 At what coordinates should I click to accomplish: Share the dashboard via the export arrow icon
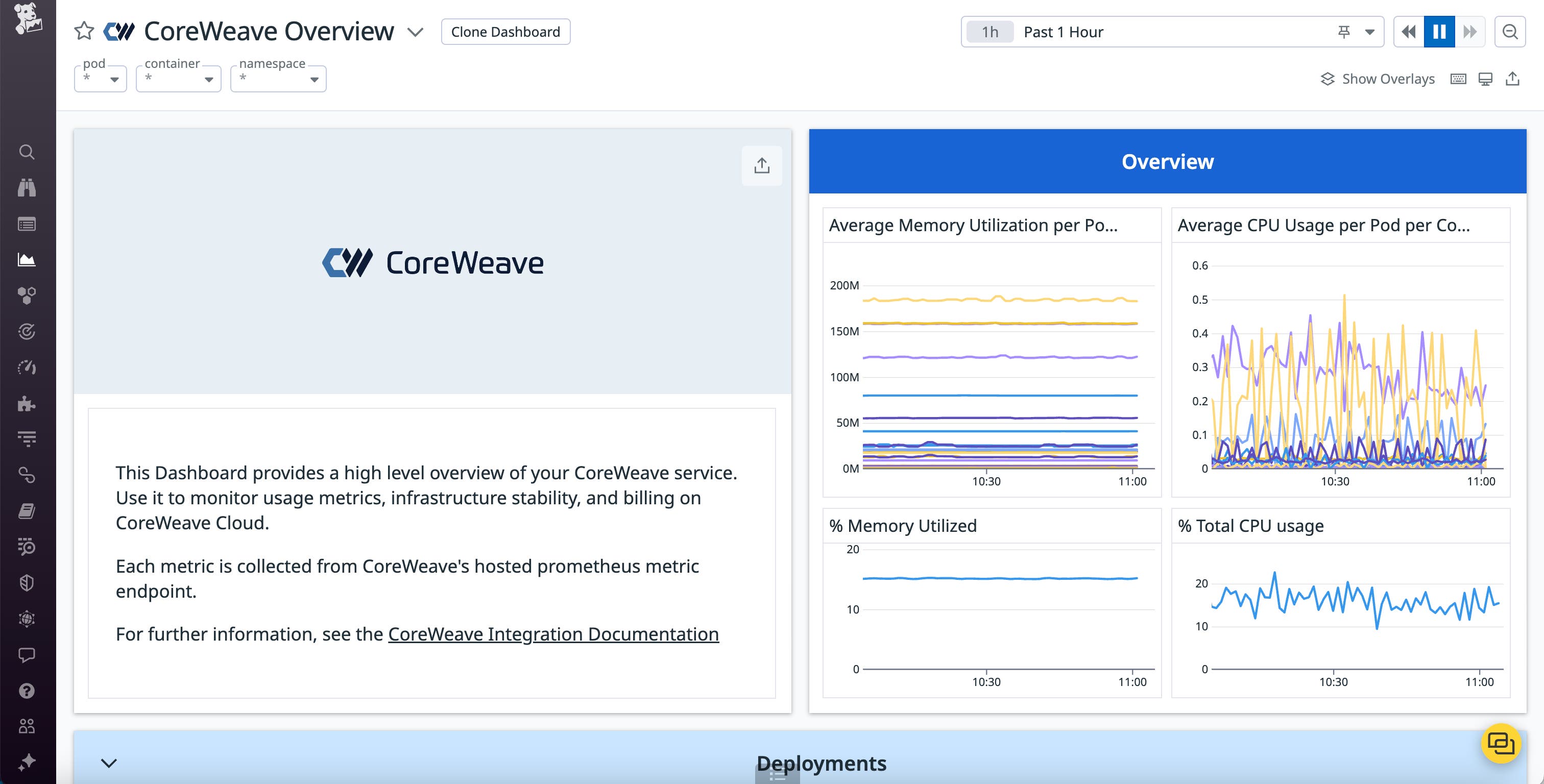tap(1512, 79)
